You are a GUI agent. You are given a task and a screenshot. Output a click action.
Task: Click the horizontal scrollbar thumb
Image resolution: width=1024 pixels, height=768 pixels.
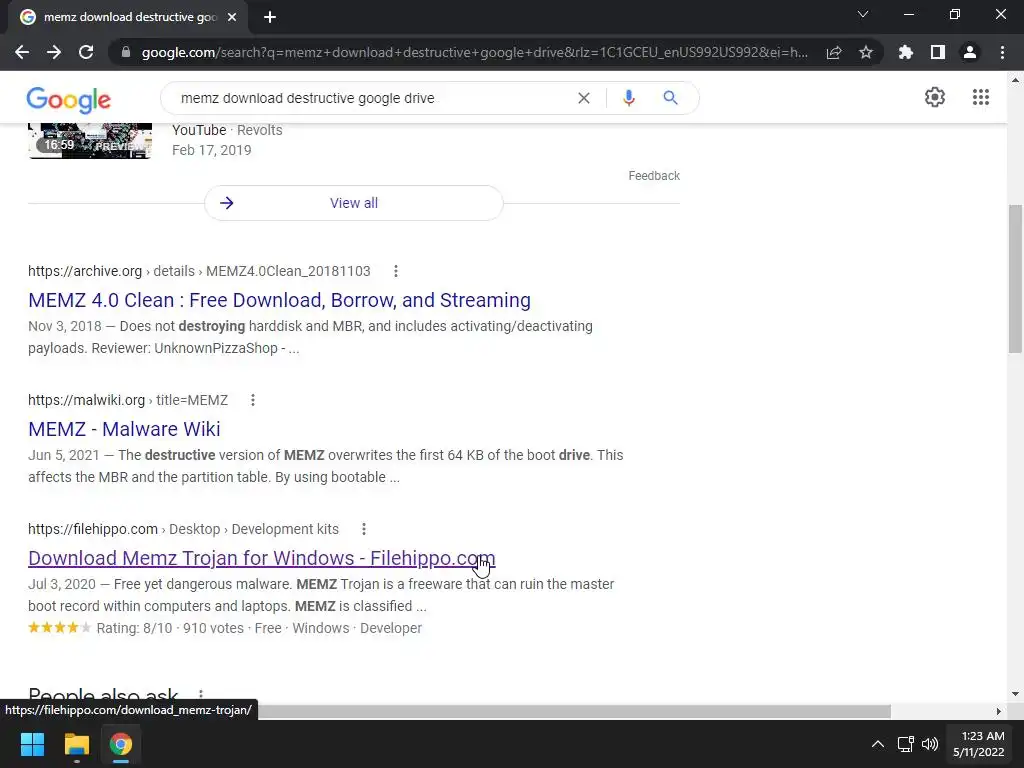575,711
